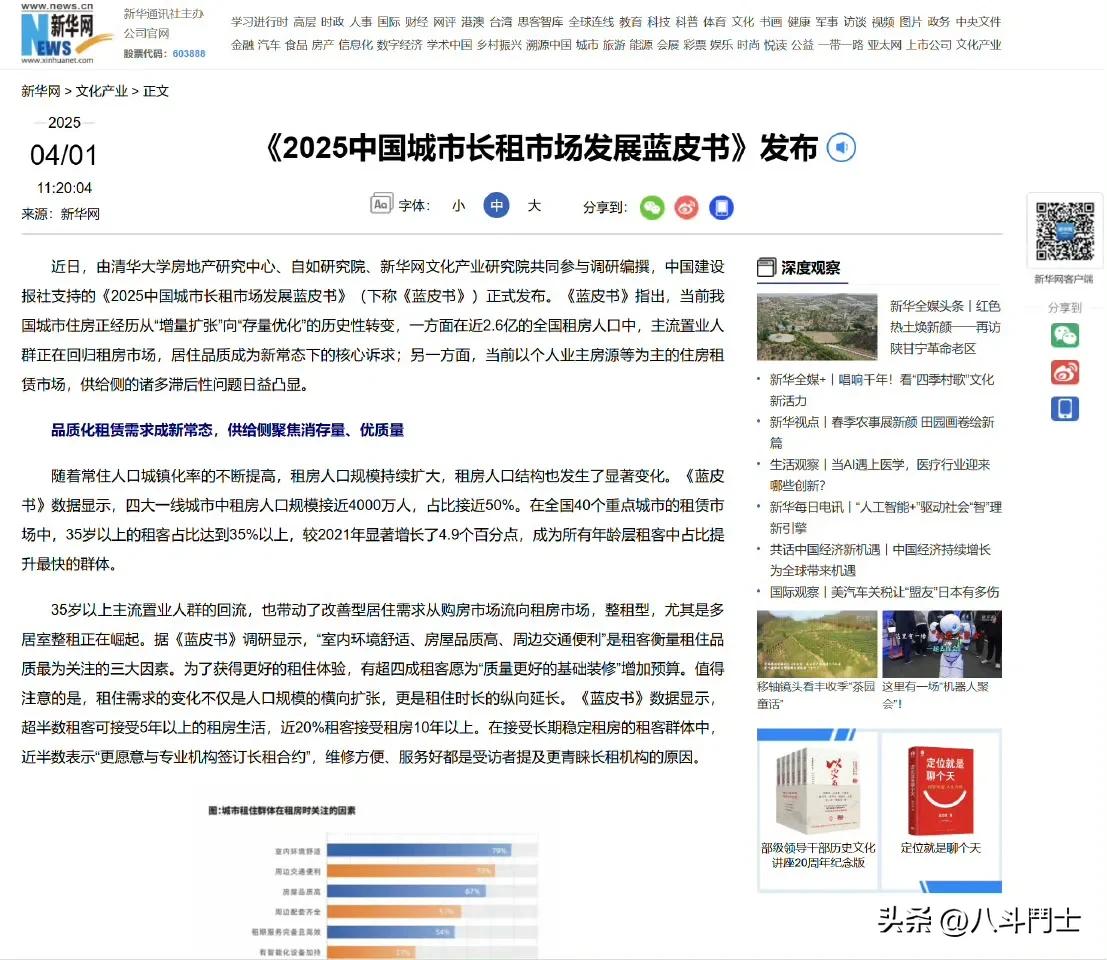Click the floating sidebar WeChat icon

1065,335
